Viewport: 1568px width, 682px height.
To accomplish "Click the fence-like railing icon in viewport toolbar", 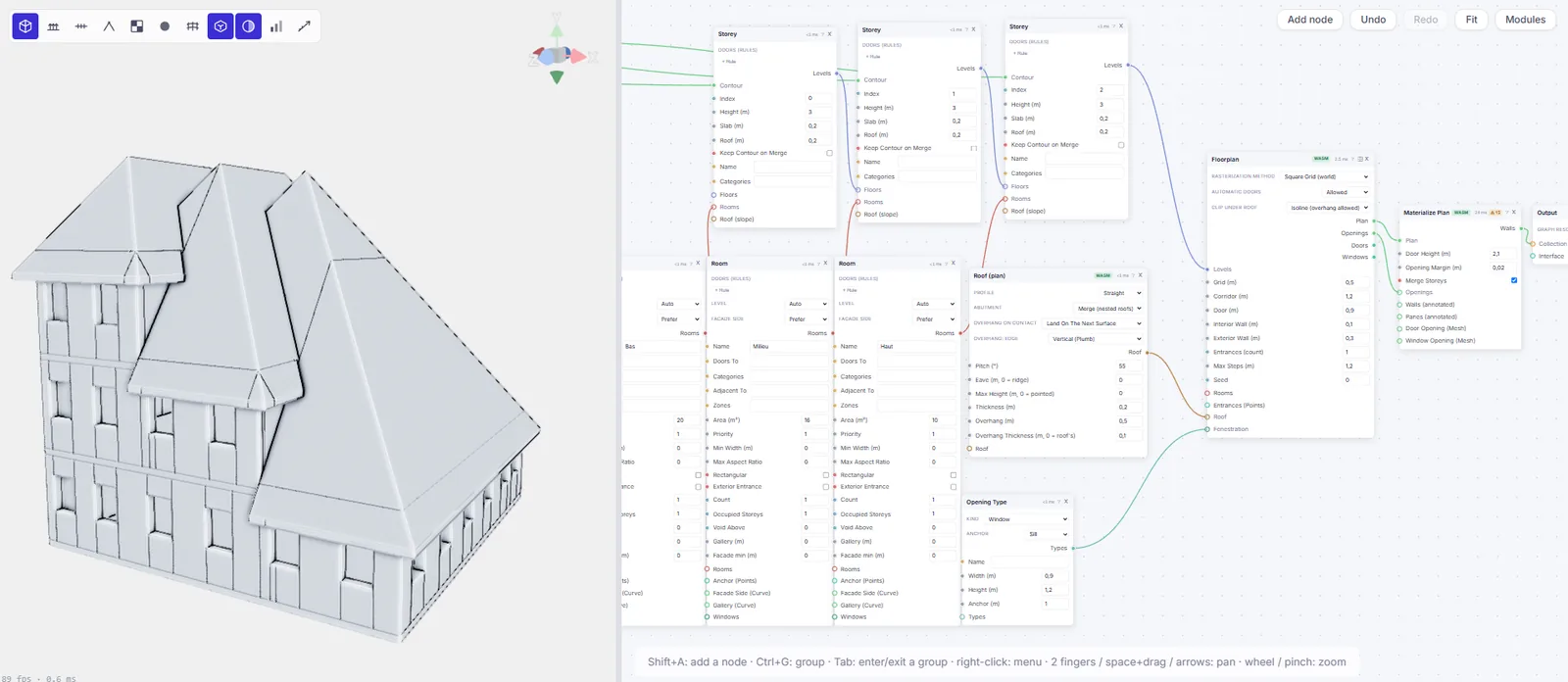I will pos(53,26).
